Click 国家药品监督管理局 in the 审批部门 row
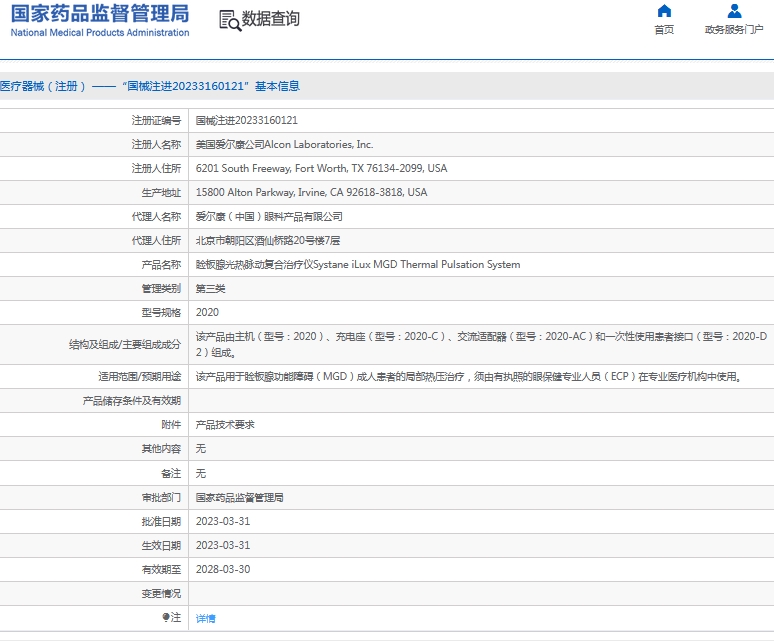Image resolution: width=774 pixels, height=641 pixels. 239,497
